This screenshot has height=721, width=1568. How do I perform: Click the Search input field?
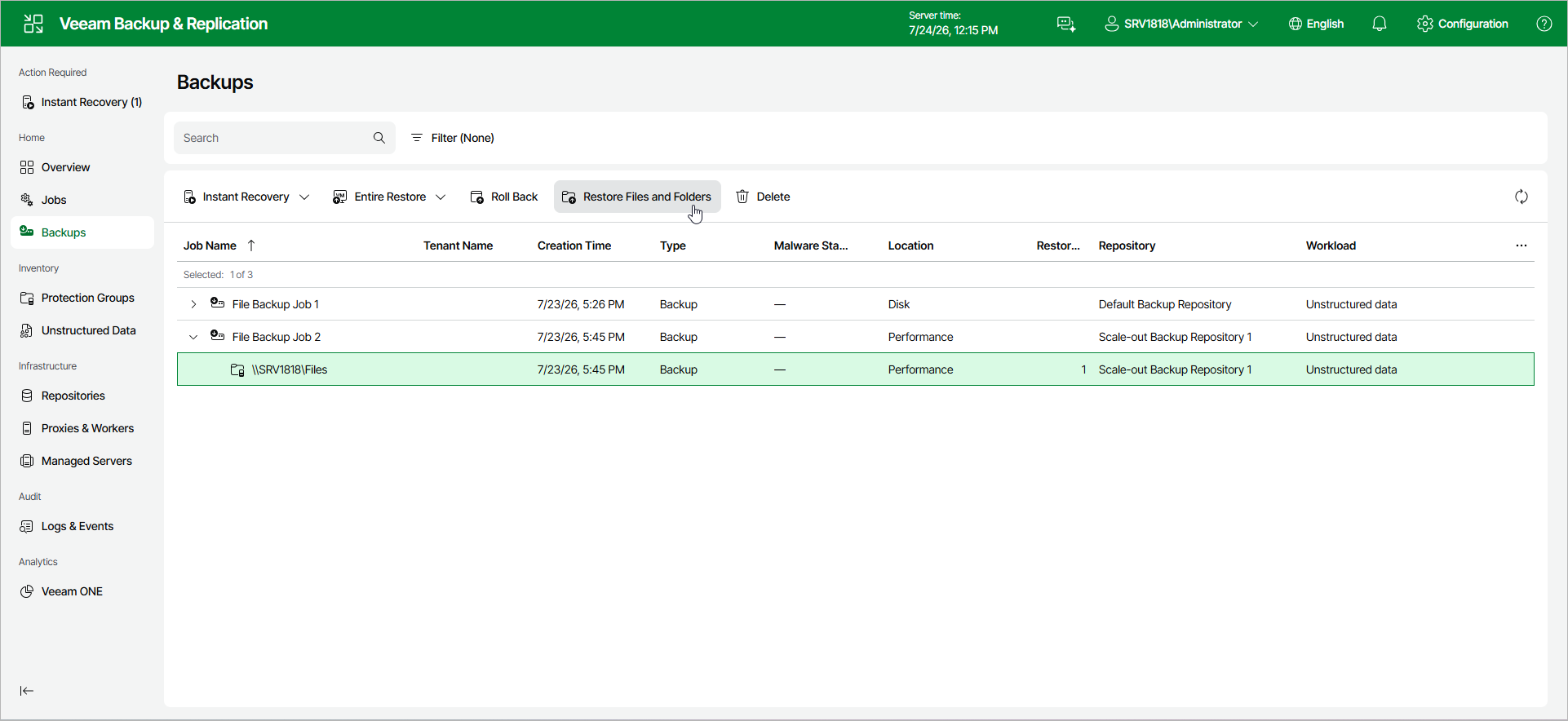tap(273, 138)
